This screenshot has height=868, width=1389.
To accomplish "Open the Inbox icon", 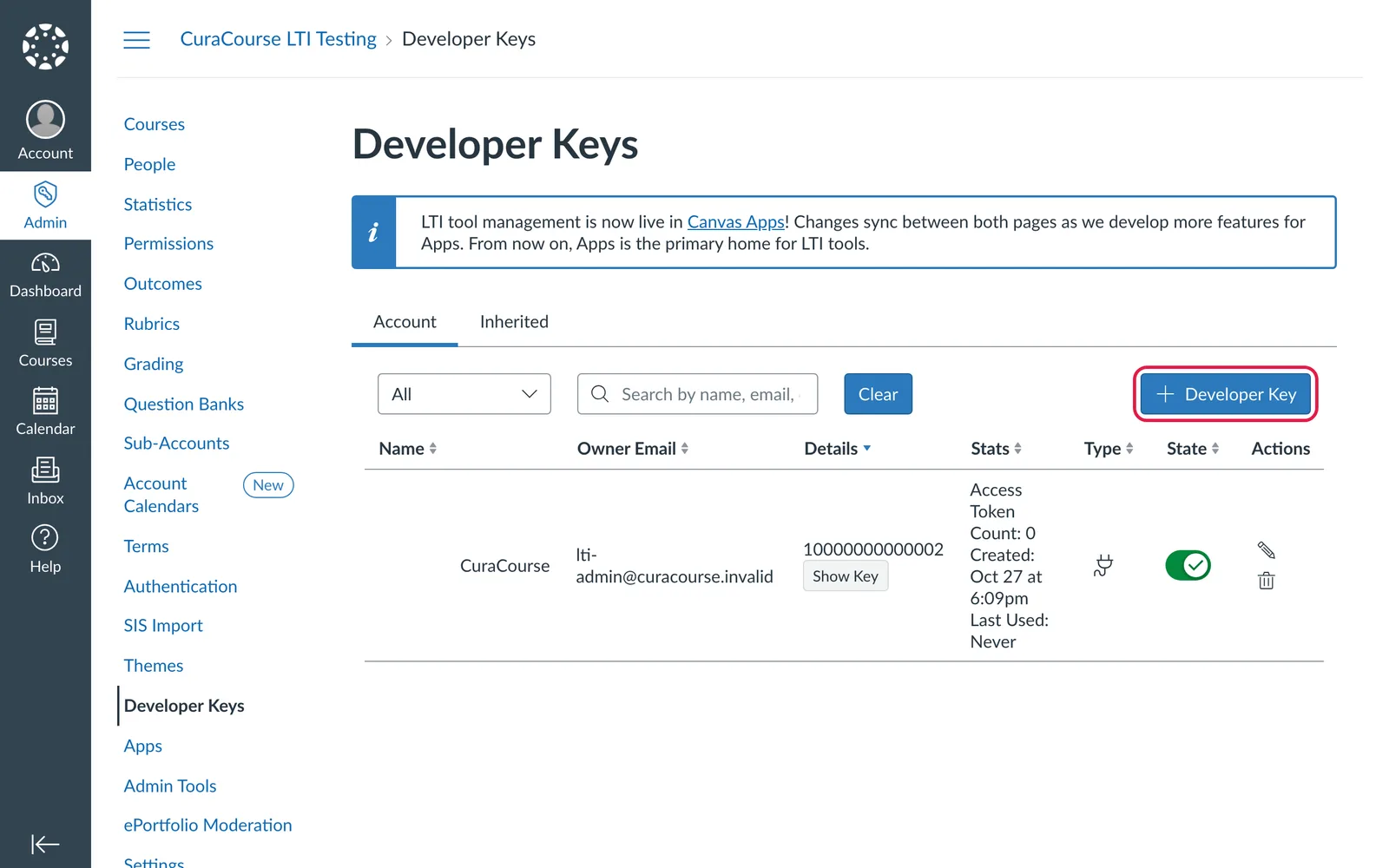I will tap(45, 470).
